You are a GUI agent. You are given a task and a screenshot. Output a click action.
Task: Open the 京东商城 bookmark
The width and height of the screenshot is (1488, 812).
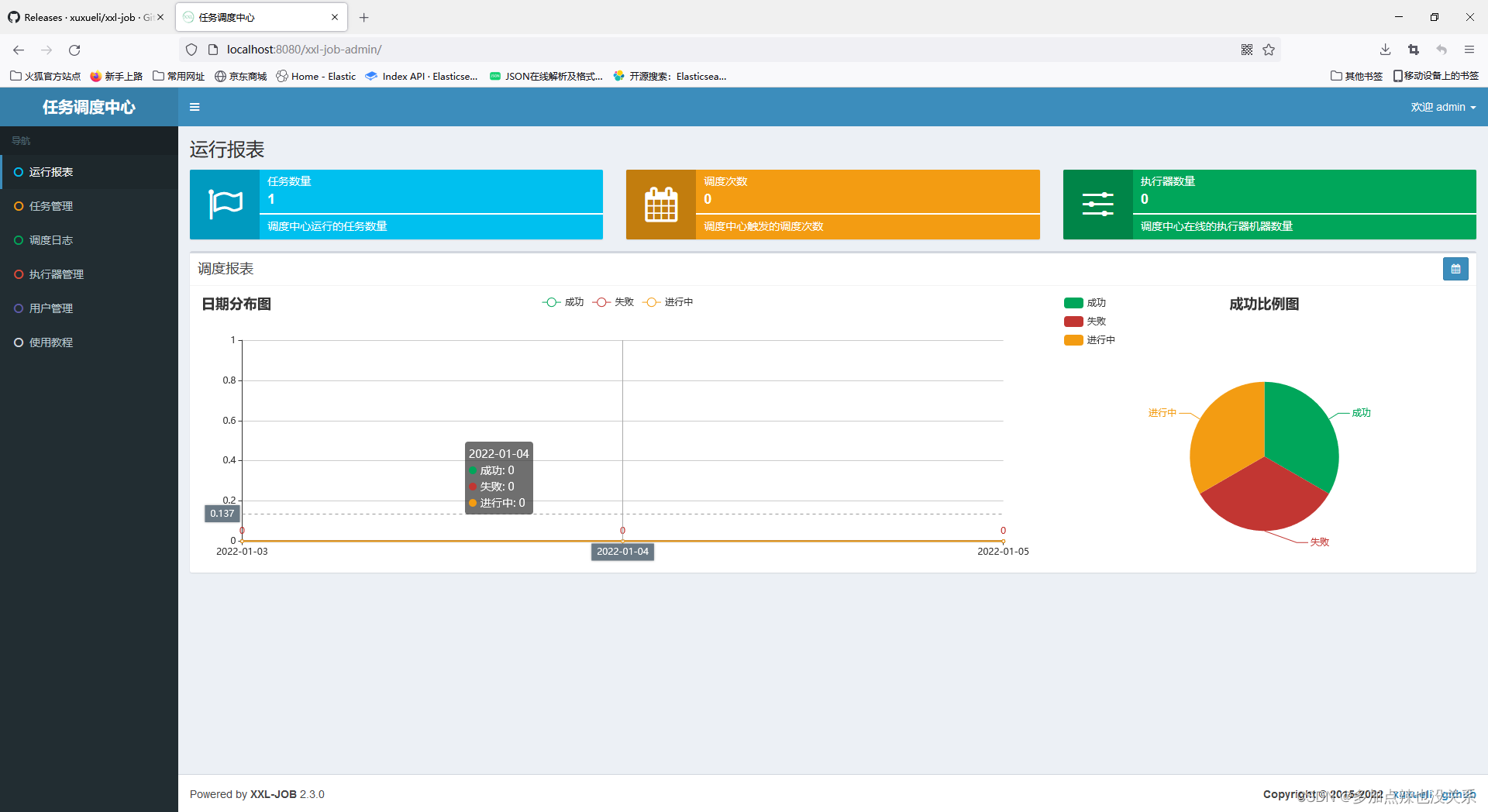pyautogui.click(x=240, y=76)
